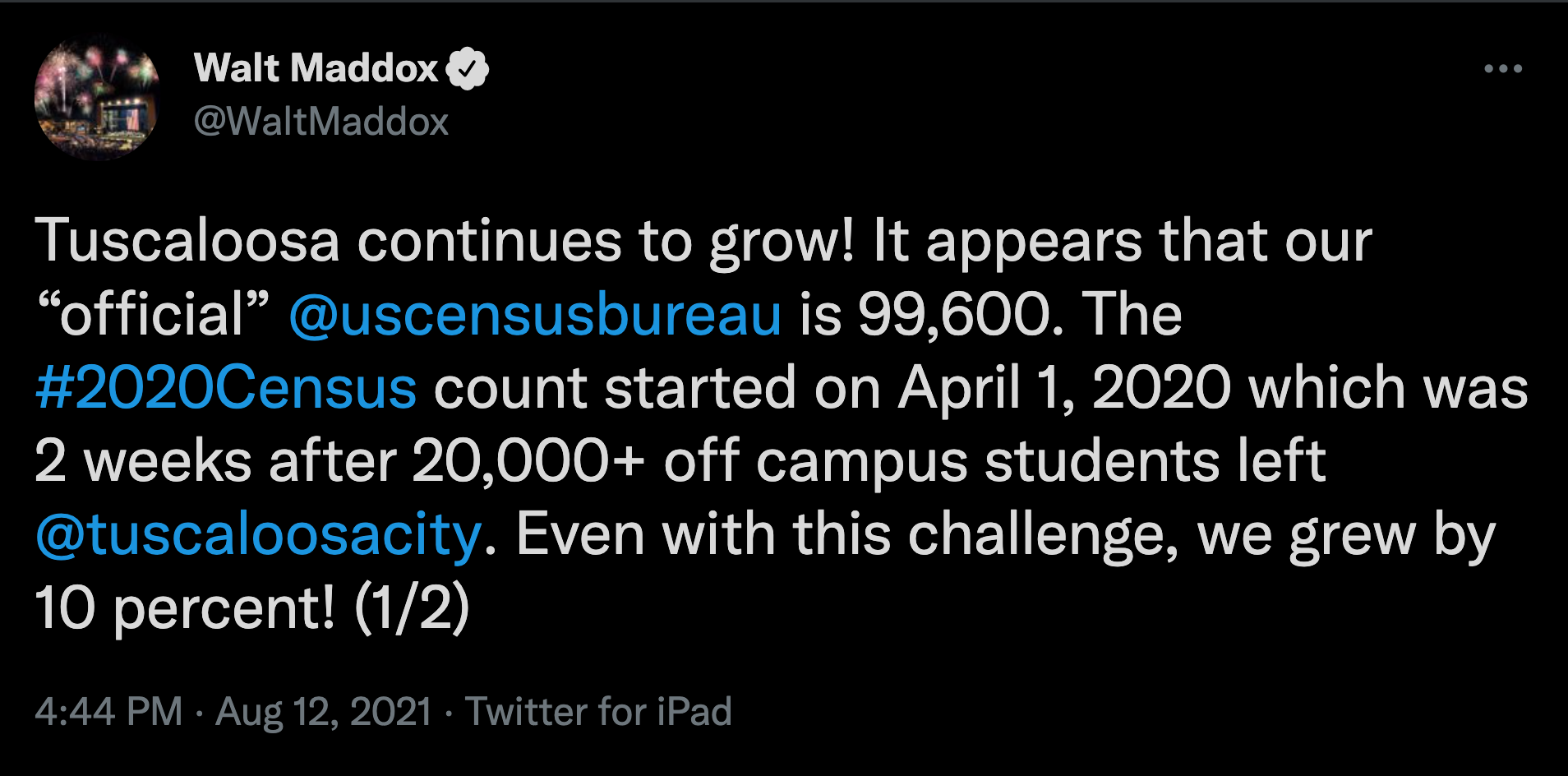Open the @uscensusbureau mention

pyautogui.click(x=534, y=315)
